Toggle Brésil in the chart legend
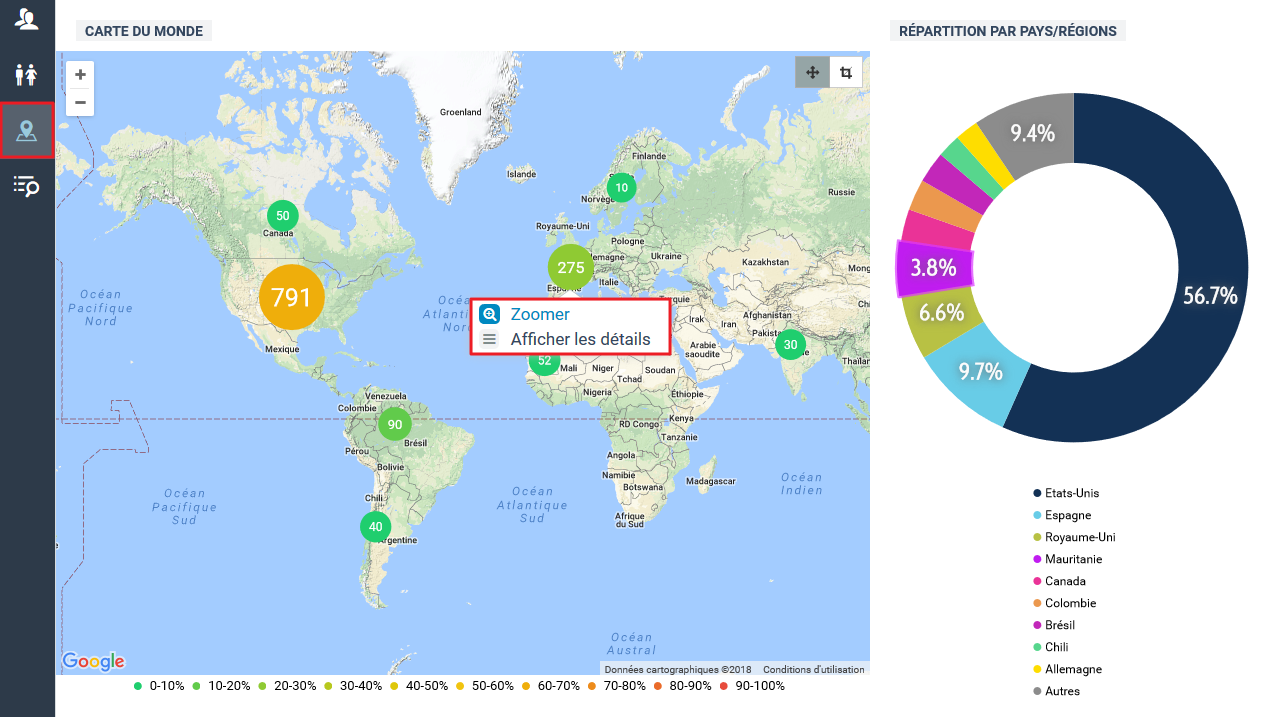1270x717 pixels. tap(1054, 625)
